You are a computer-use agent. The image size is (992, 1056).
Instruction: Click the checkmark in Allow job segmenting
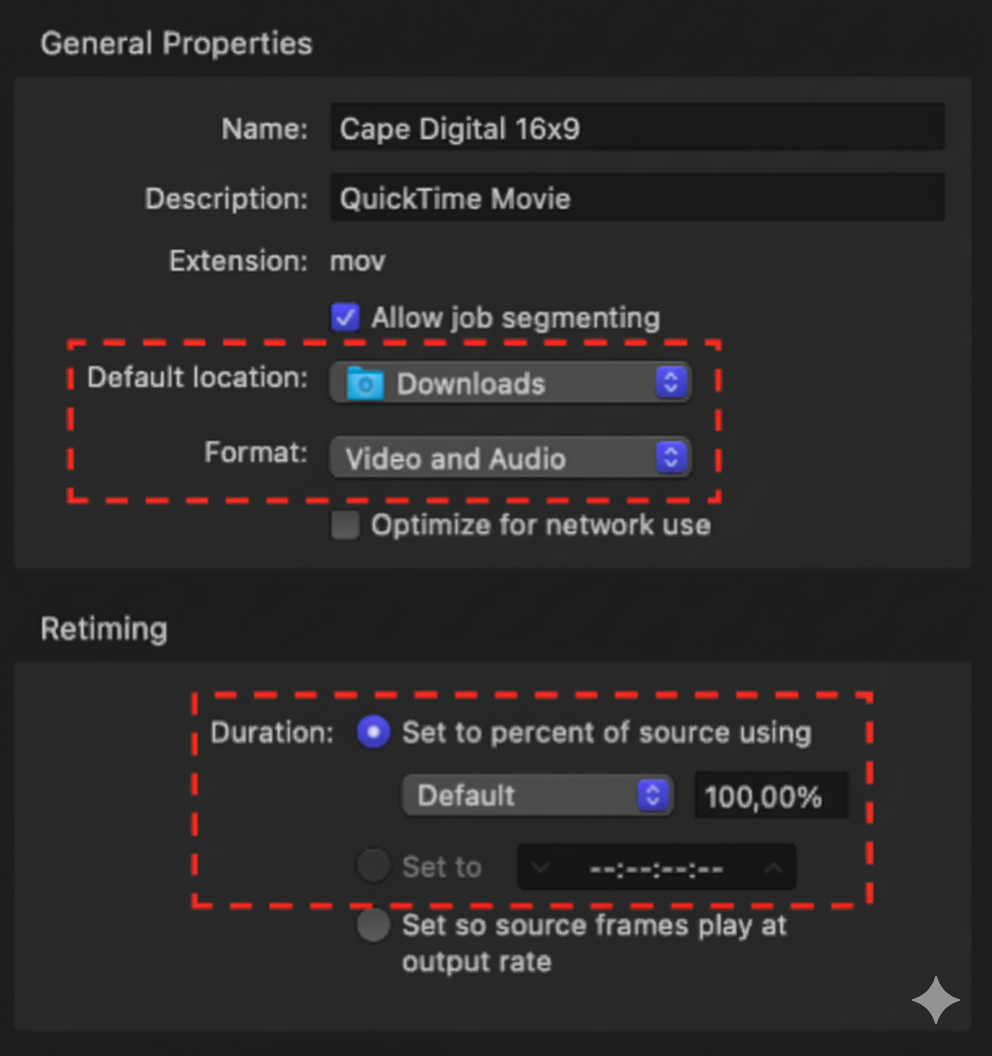[x=346, y=317]
